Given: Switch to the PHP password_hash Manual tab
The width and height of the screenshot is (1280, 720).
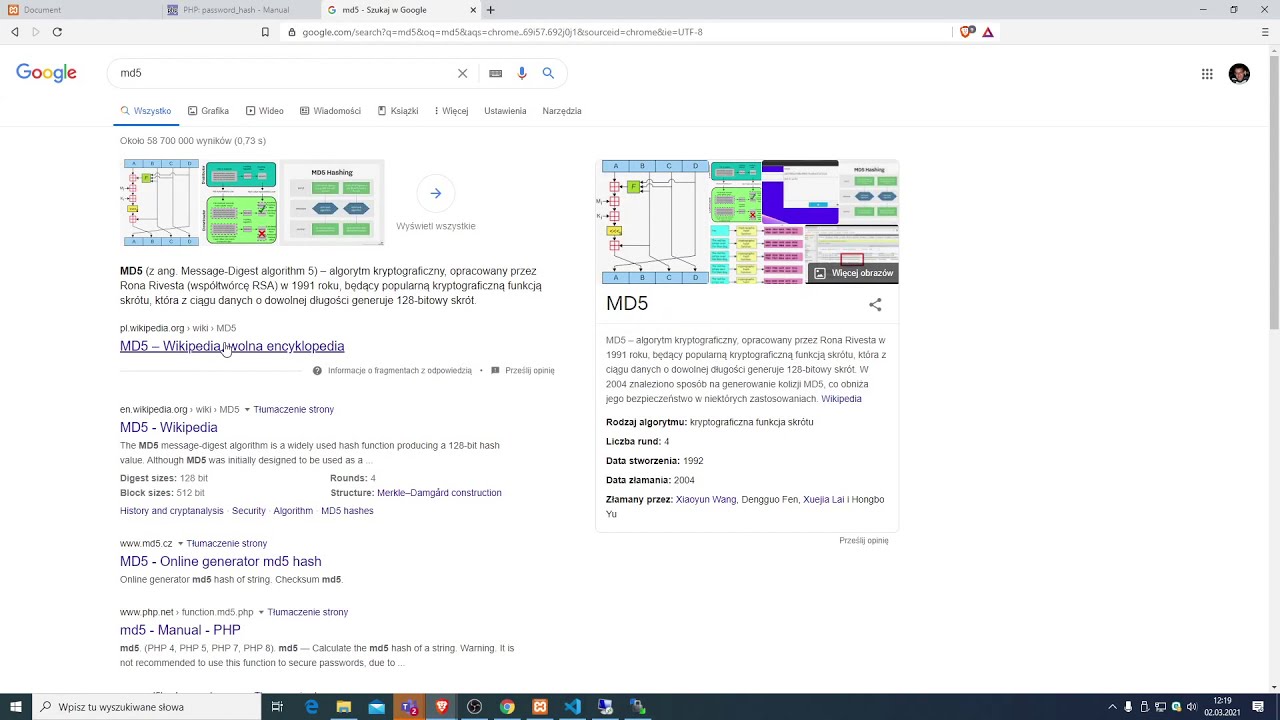Looking at the screenshot, I should (x=240, y=10).
